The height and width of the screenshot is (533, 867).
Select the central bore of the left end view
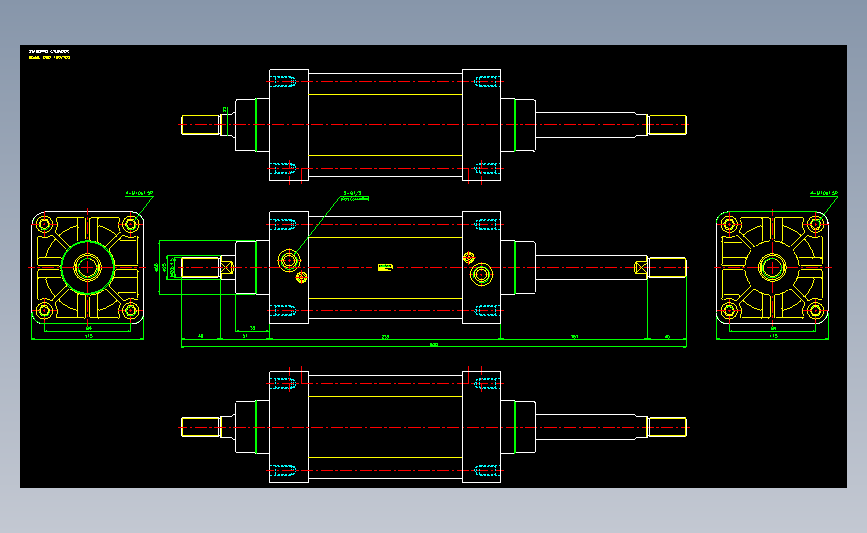[x=87, y=268]
